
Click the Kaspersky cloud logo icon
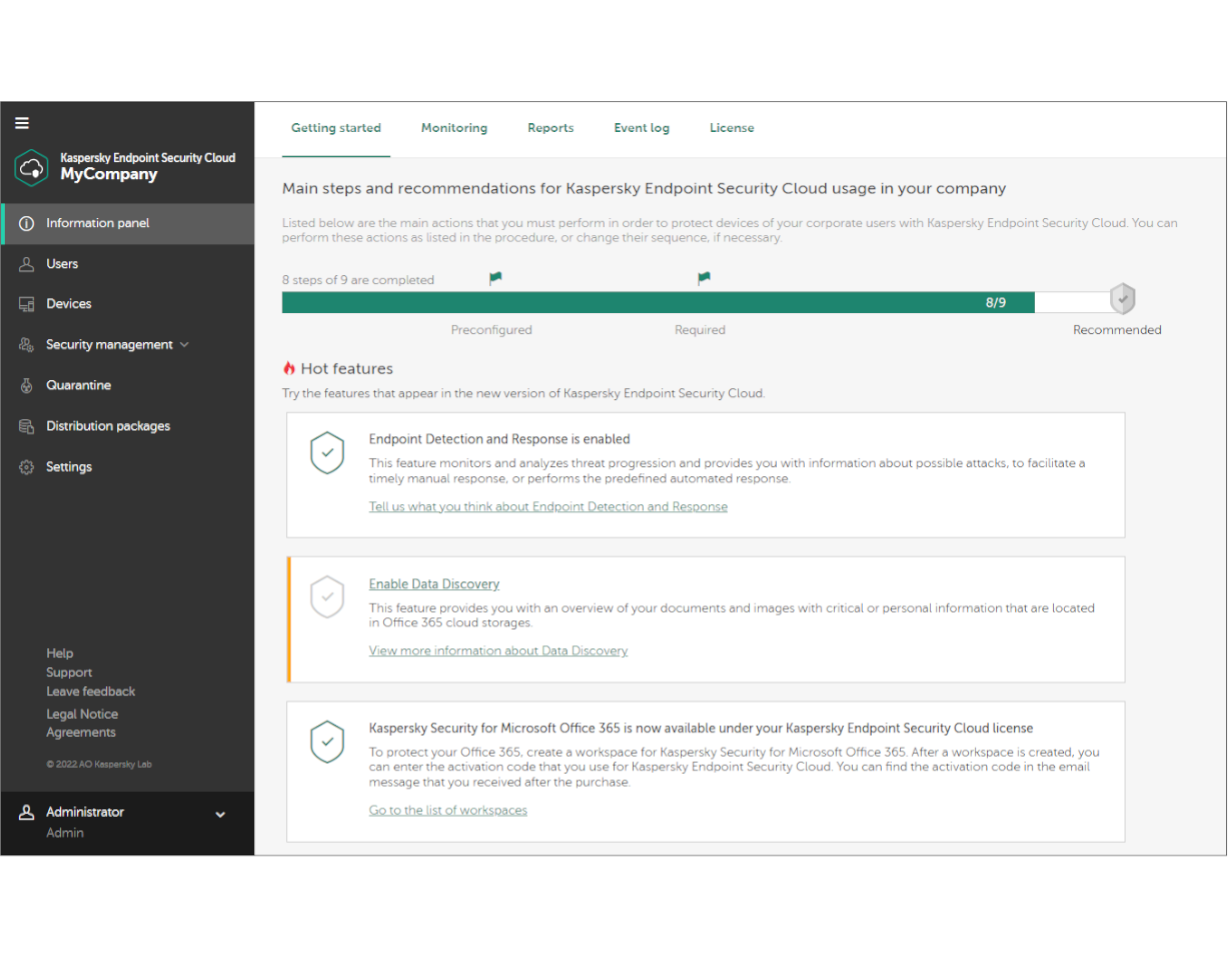31,166
